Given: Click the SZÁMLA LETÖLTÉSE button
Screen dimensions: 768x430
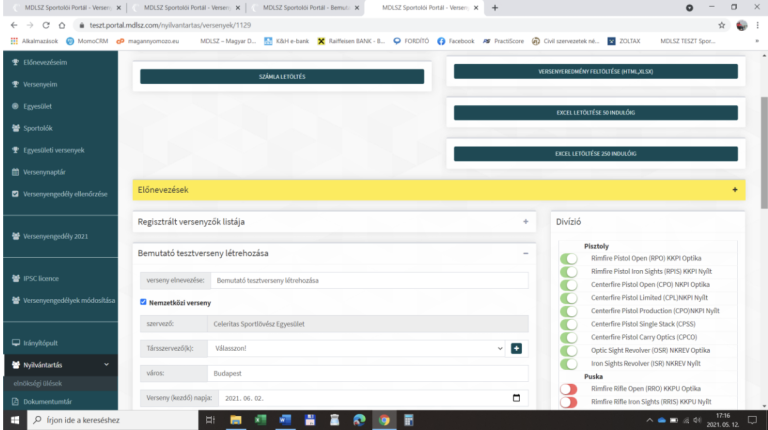Looking at the screenshot, I should tap(281, 76).
